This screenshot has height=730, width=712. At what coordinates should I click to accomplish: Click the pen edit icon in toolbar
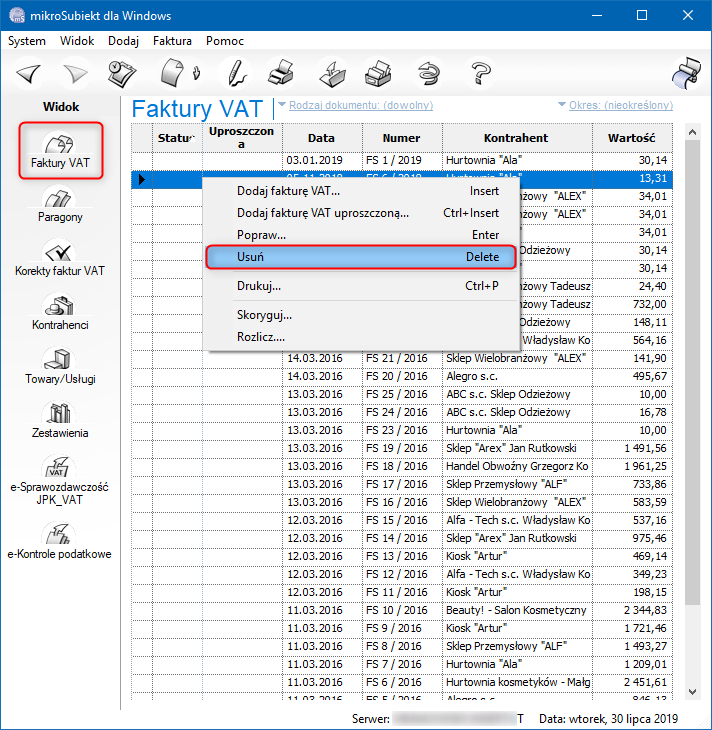pos(234,74)
